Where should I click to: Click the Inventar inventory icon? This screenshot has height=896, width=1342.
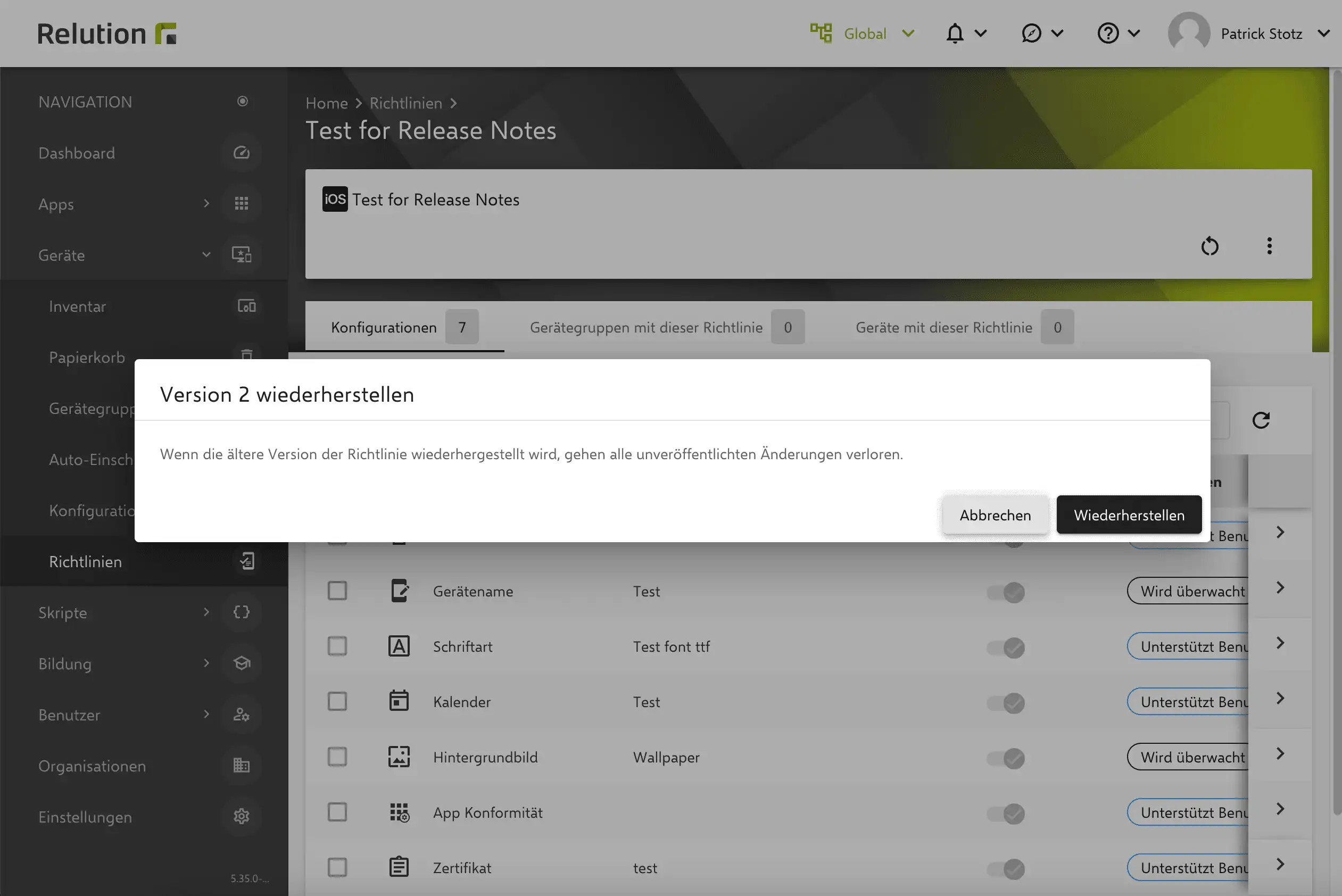pyautogui.click(x=246, y=306)
